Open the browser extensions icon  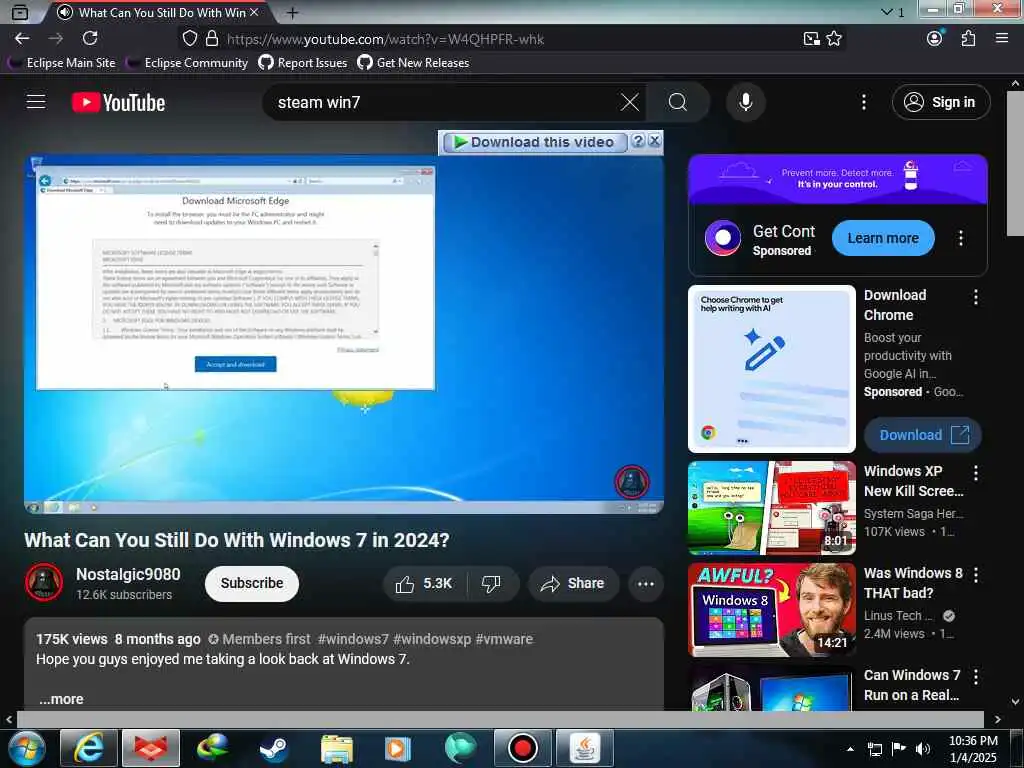coord(968,39)
